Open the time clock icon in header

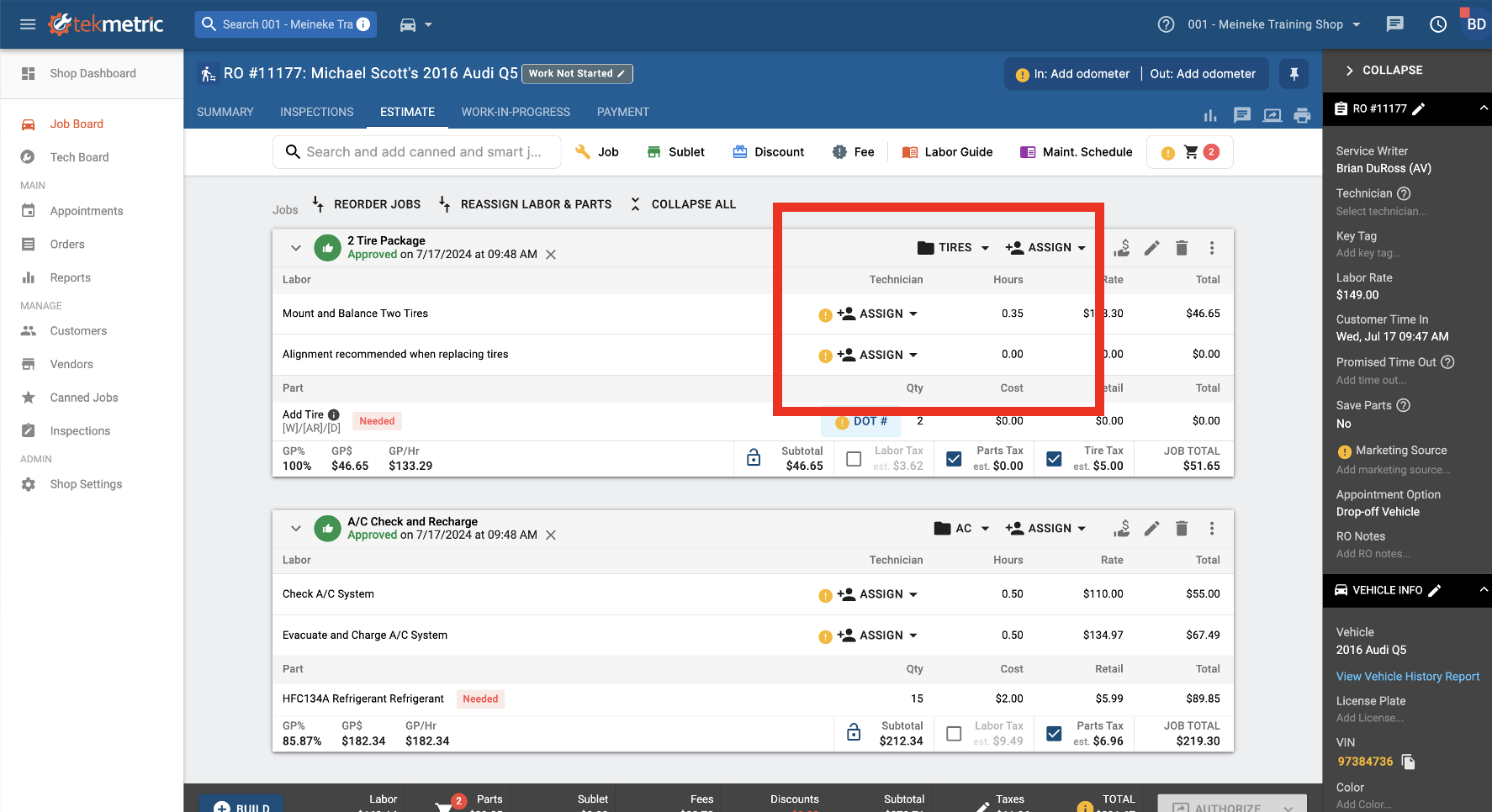coord(1438,24)
